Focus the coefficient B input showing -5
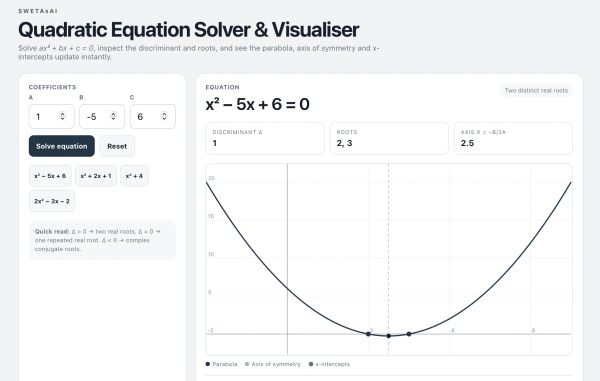 (x=102, y=116)
